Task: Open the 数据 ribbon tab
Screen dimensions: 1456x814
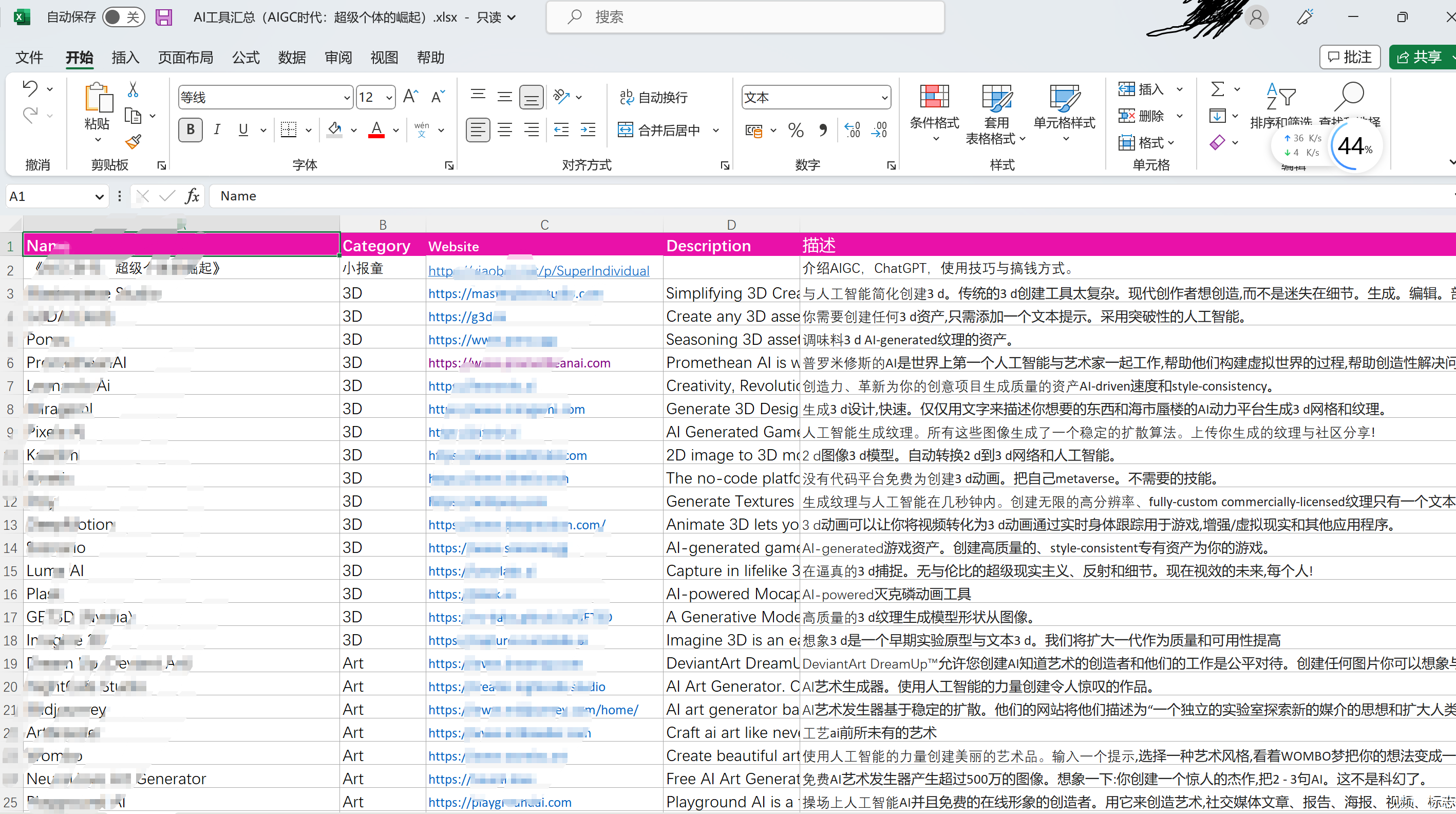Action: click(x=292, y=57)
